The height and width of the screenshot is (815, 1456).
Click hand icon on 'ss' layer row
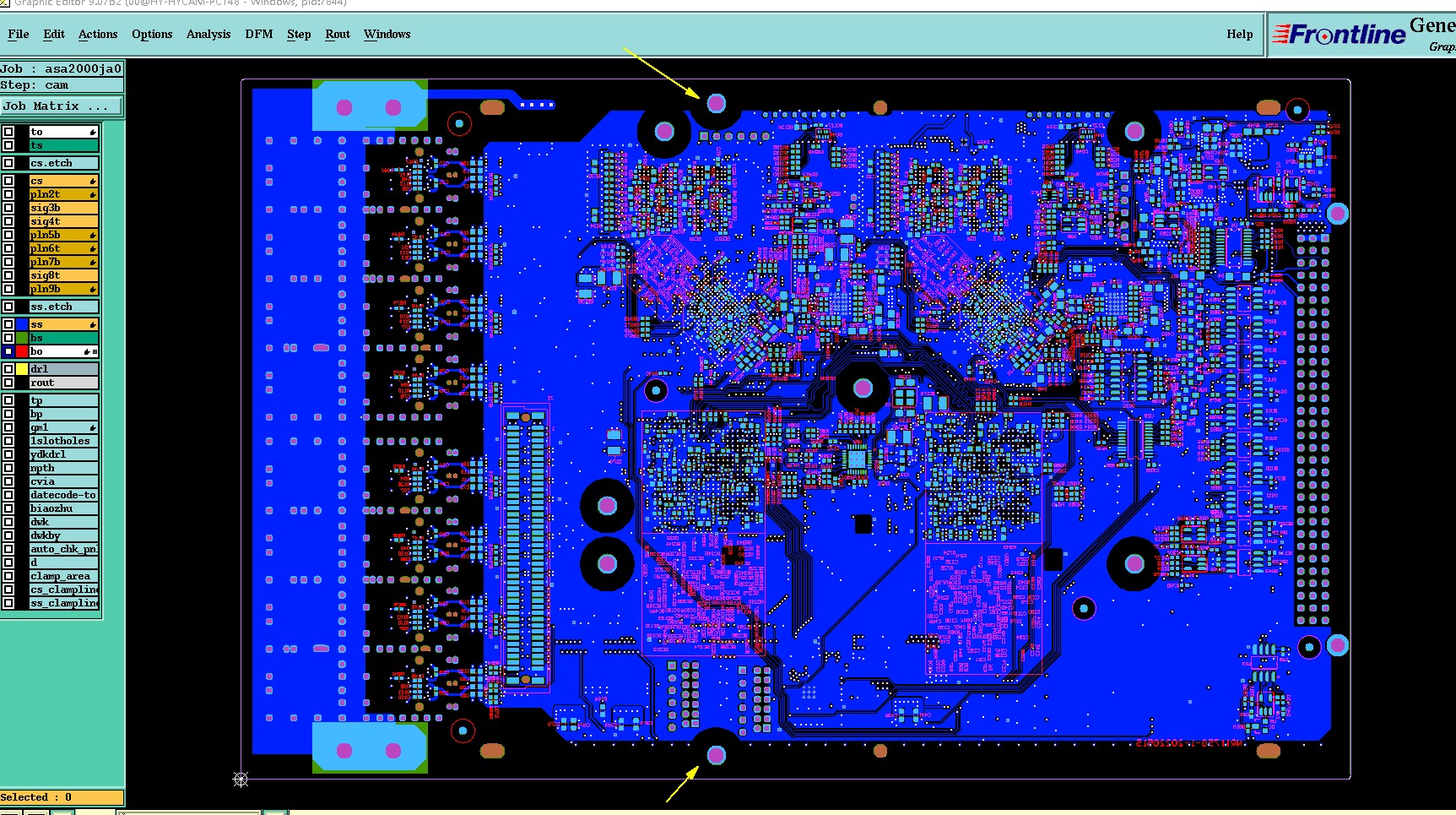tap(93, 325)
